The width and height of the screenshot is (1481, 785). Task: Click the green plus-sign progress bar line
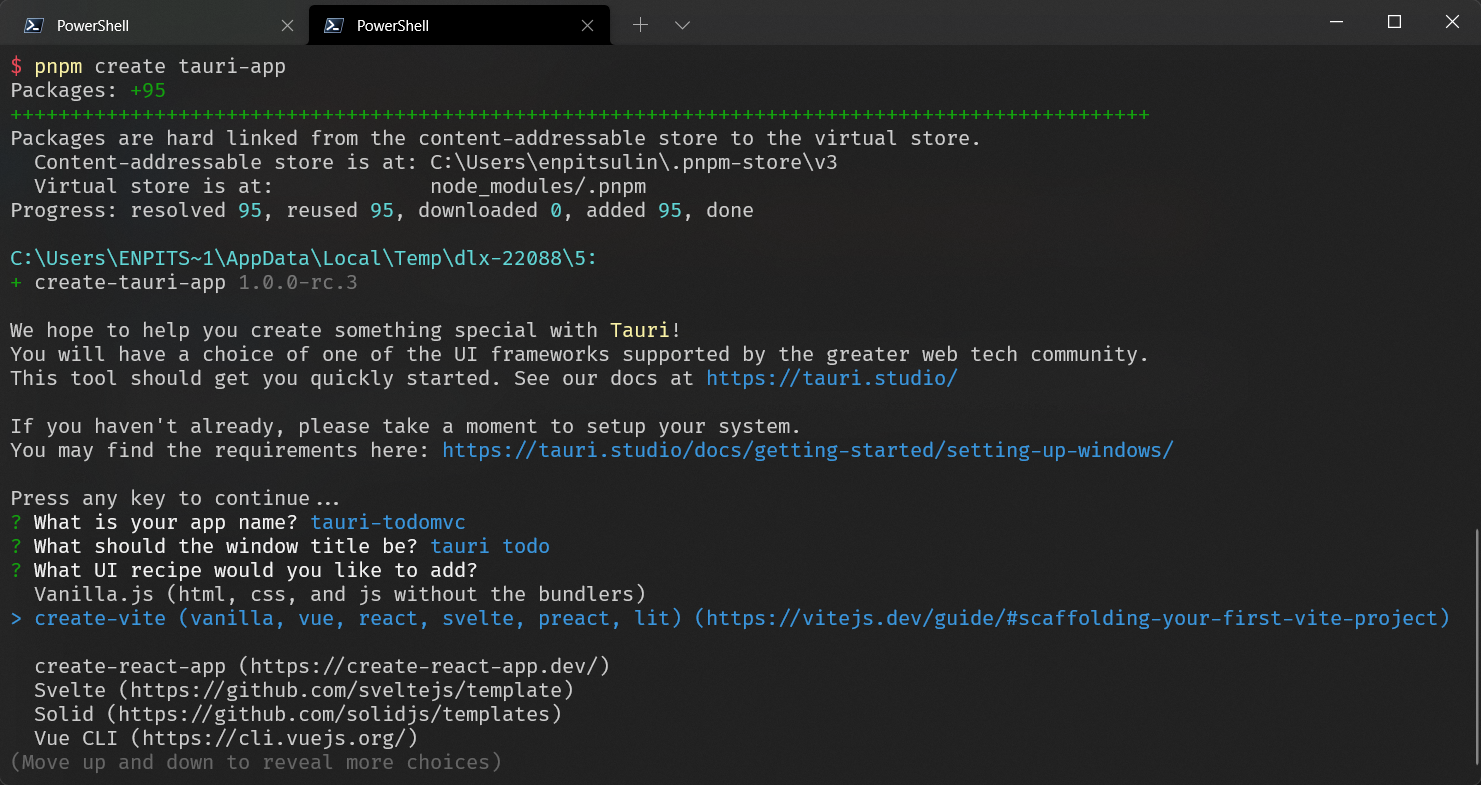pos(580,114)
